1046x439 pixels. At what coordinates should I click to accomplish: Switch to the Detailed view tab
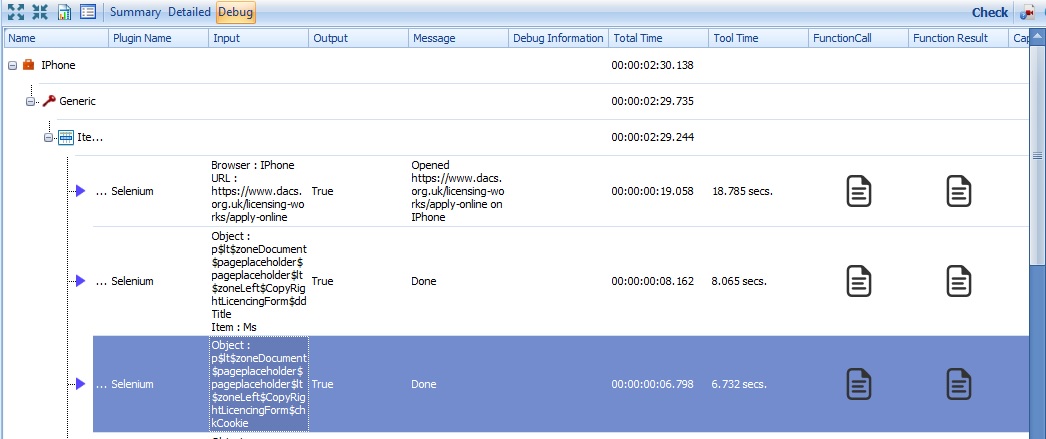[x=189, y=12]
